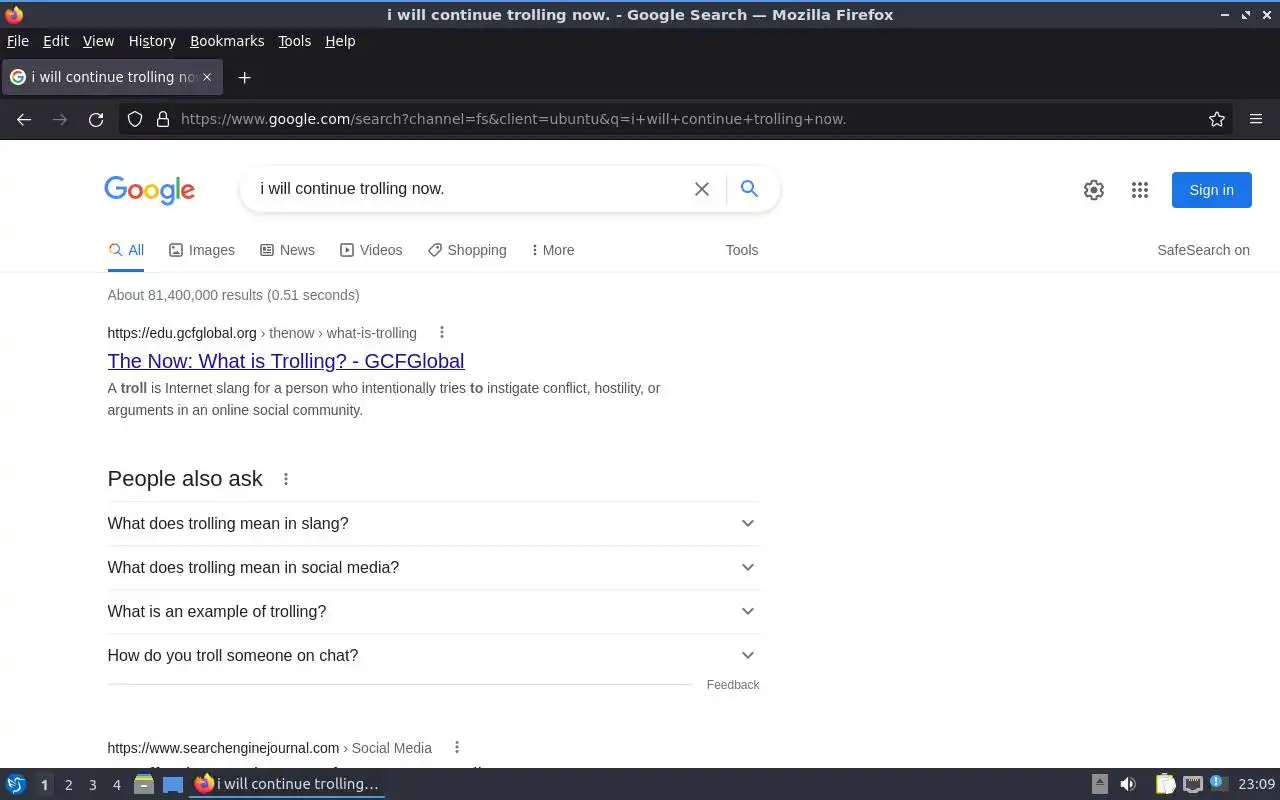The width and height of the screenshot is (1280, 800).
Task: Close the current Google Search tab
Action: click(x=207, y=77)
